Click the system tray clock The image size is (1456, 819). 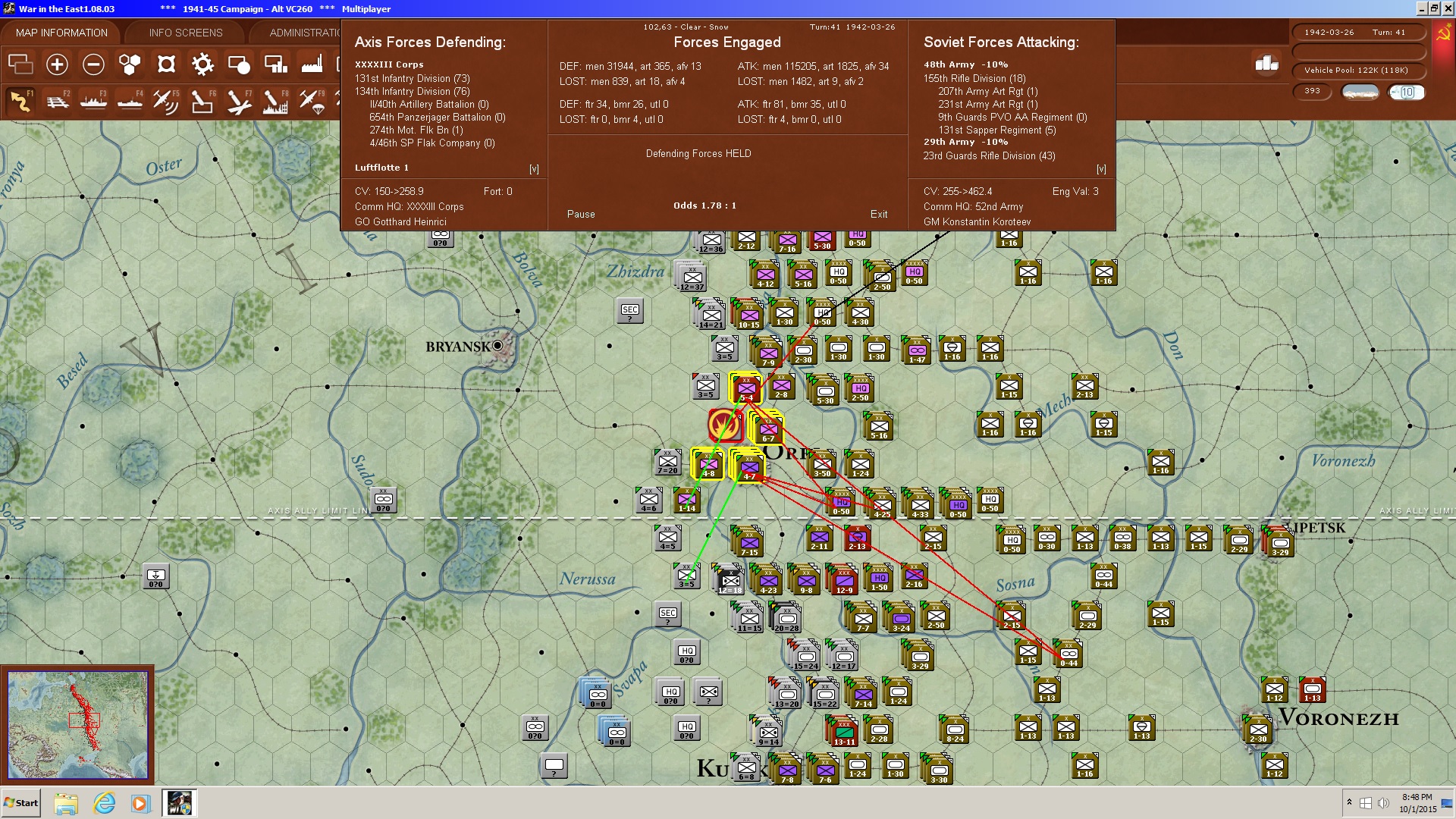pyautogui.click(x=1417, y=803)
